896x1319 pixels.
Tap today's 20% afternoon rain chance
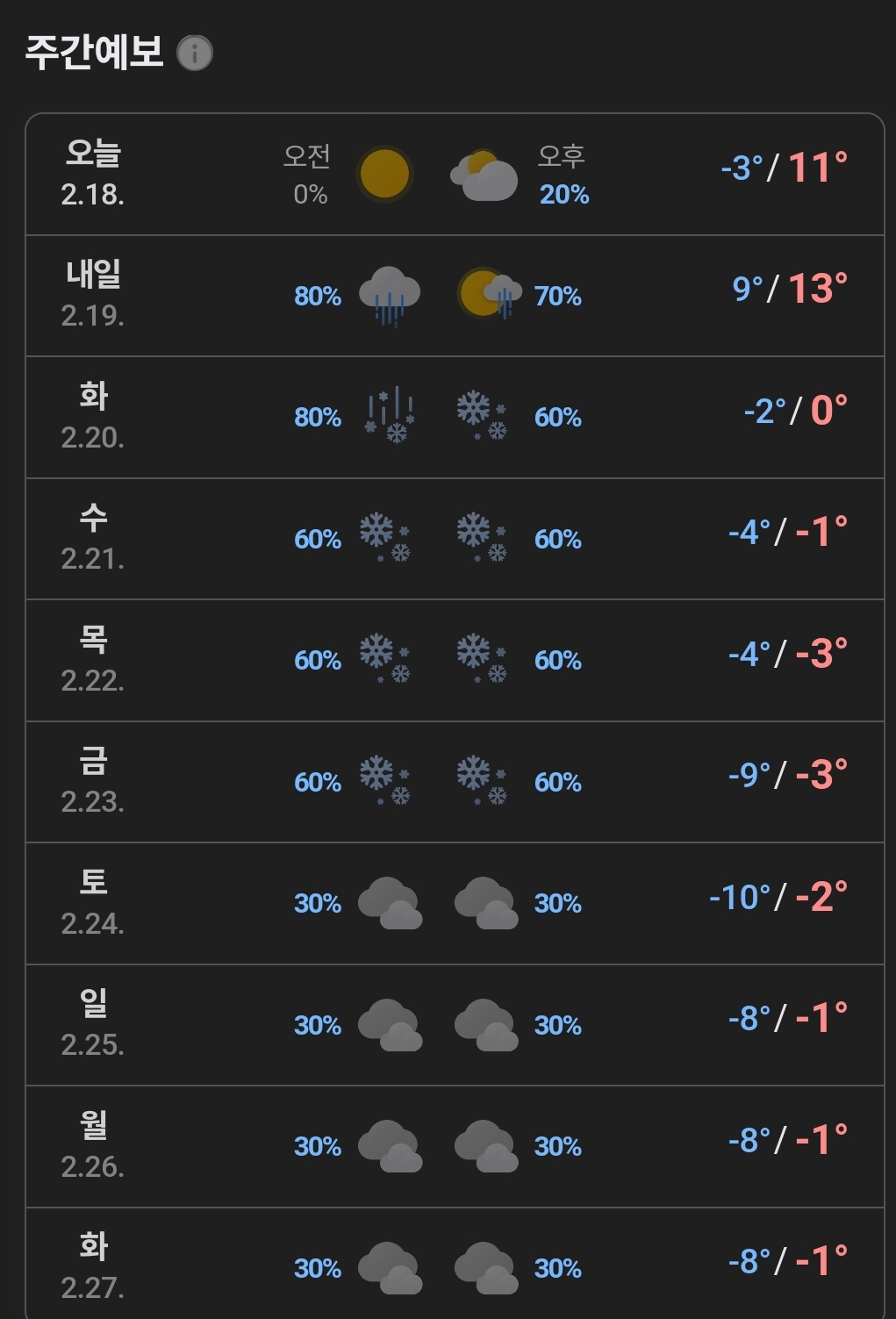[x=564, y=195]
